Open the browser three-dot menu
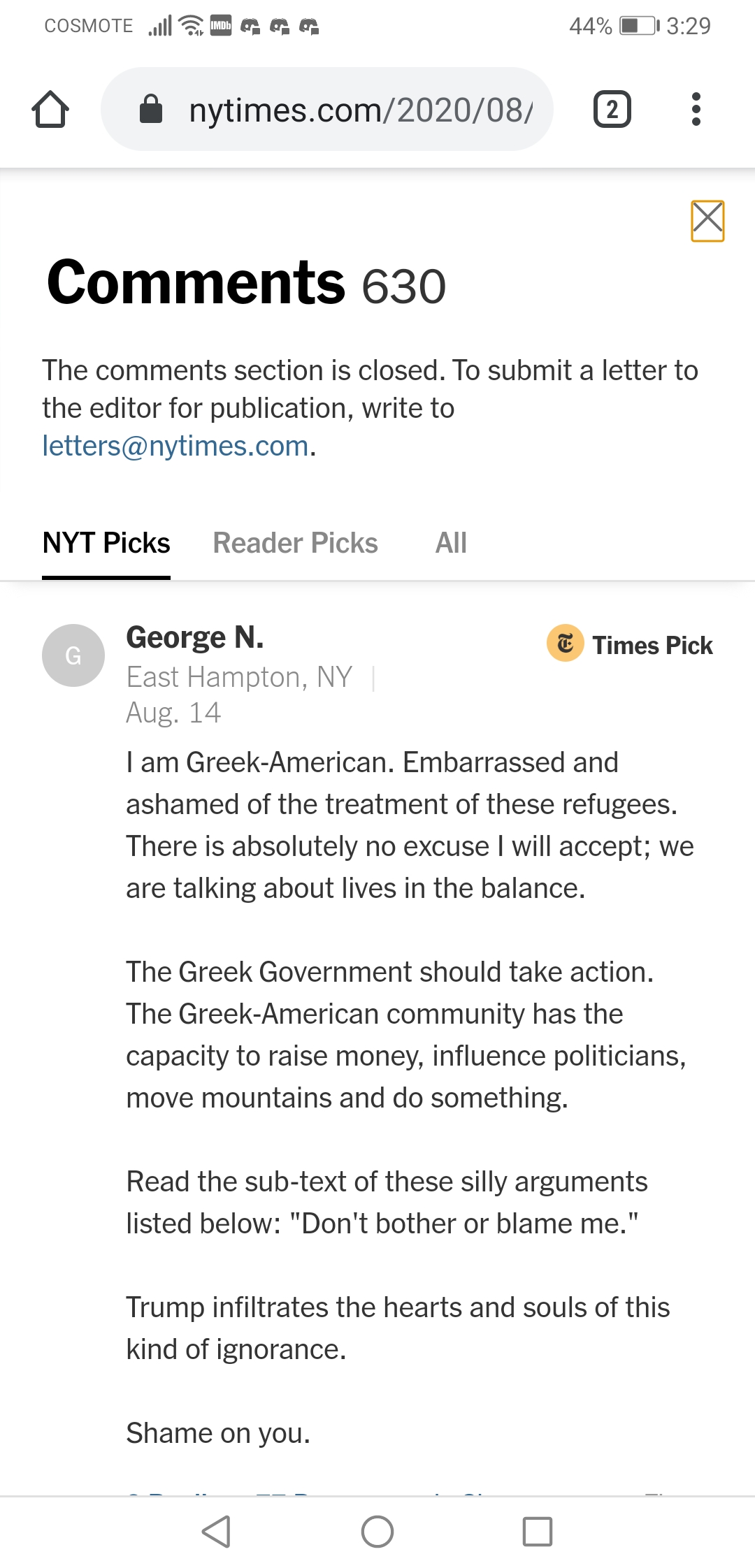 pyautogui.click(x=696, y=110)
